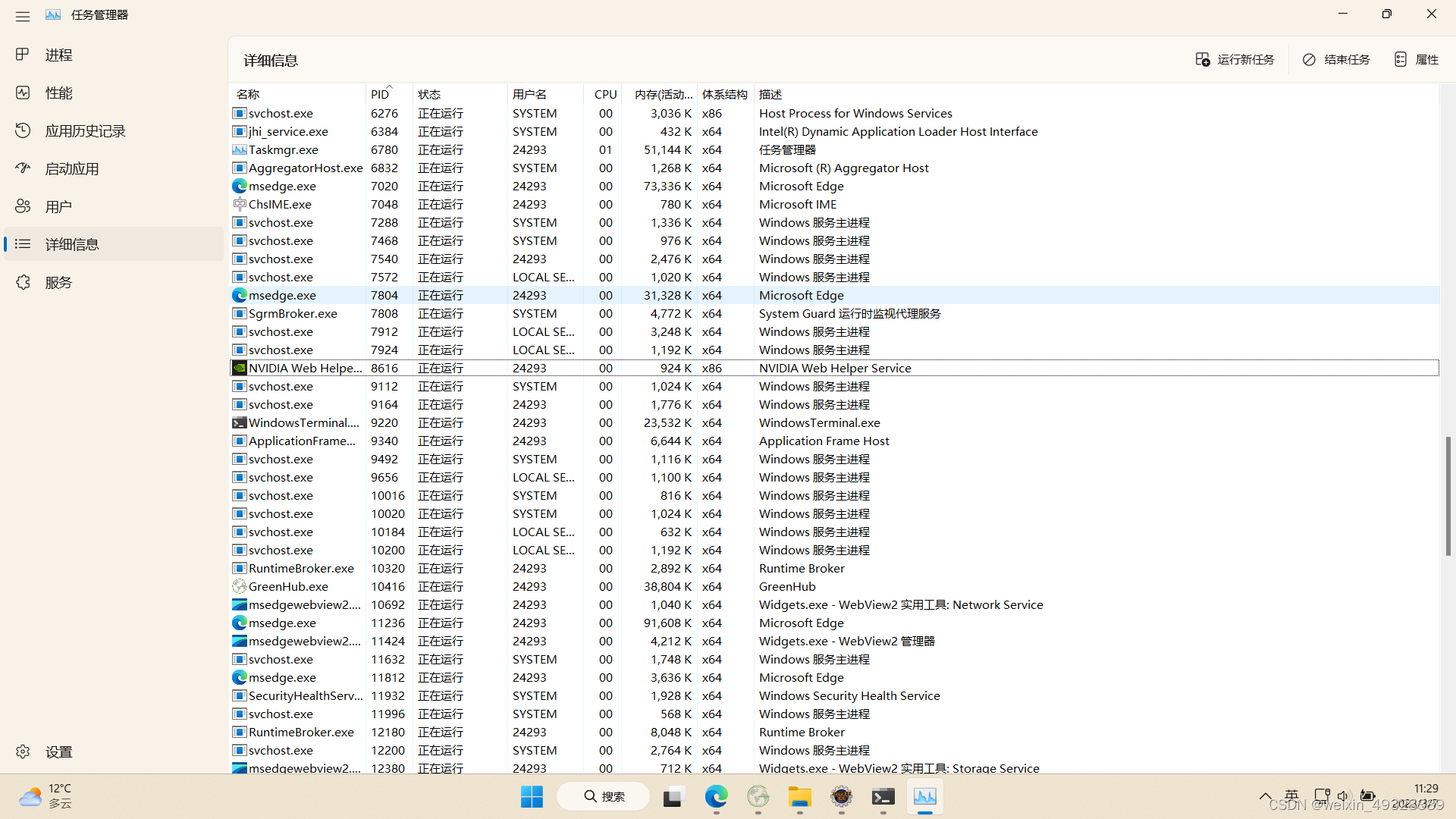Open the weather widget showing 12°C
Viewport: 1456px width, 819px height.
tap(47, 796)
